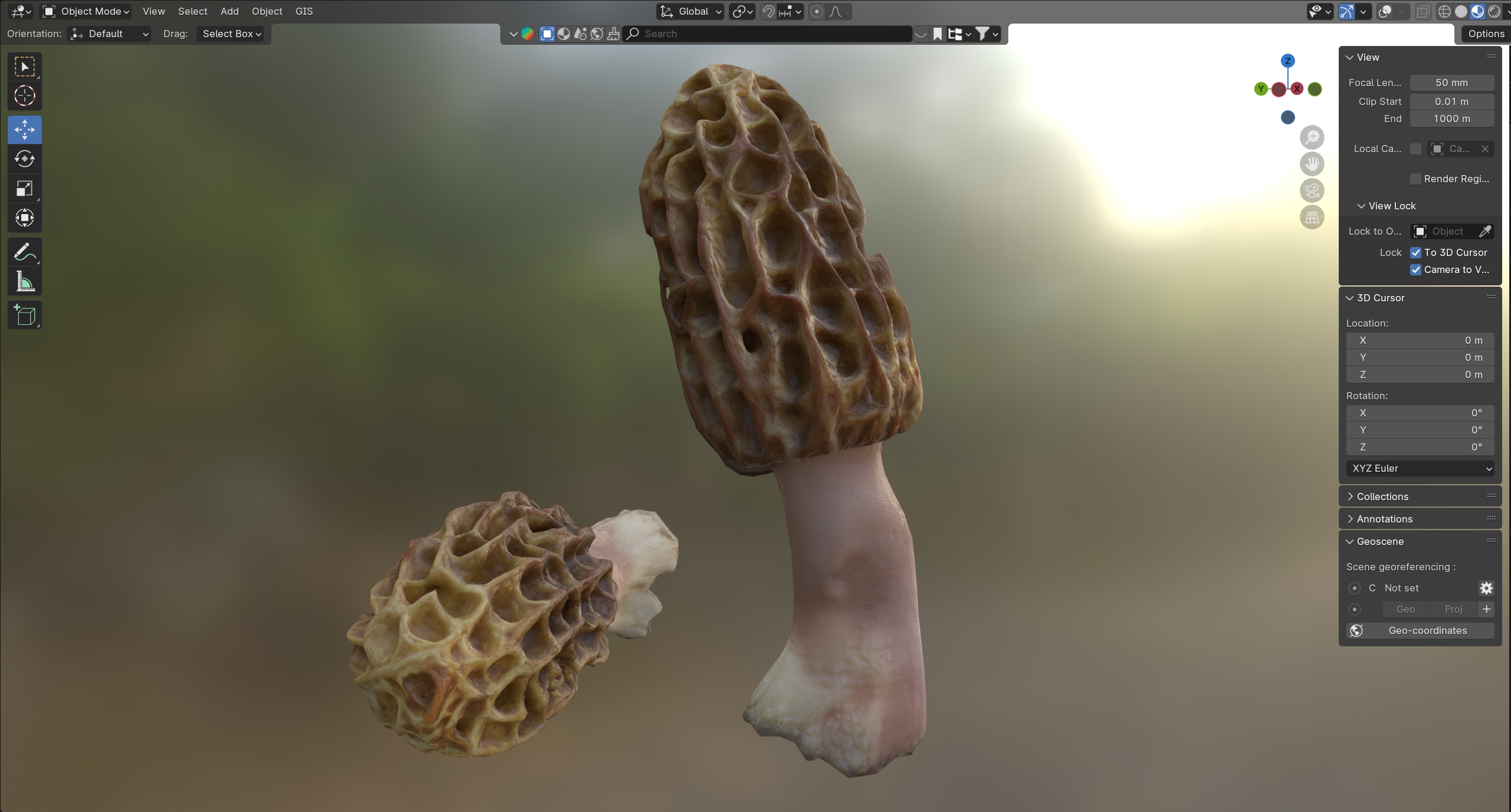The height and width of the screenshot is (812, 1511).
Task: Expand the Collections panel
Action: [1382, 497]
